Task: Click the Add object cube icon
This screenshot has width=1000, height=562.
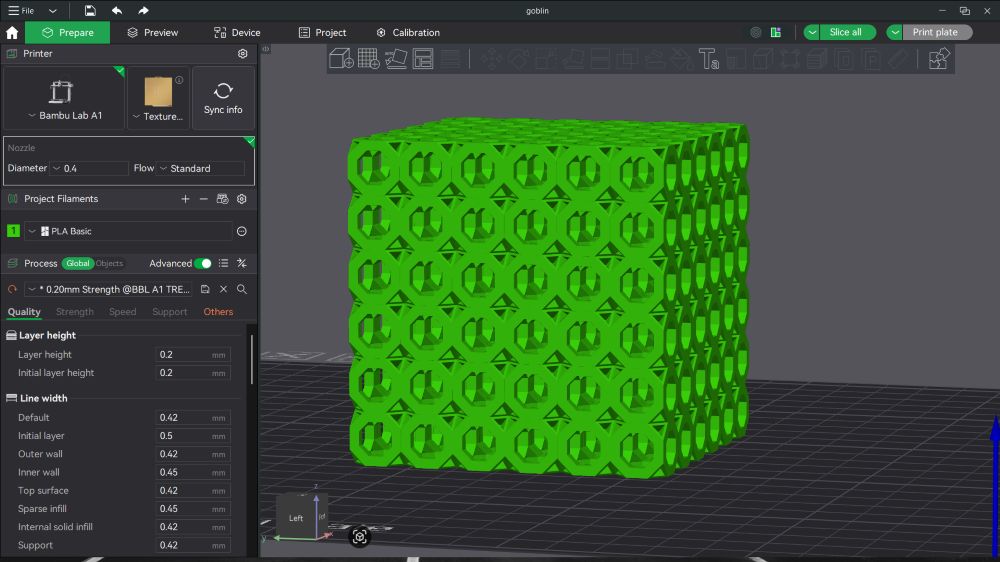Action: (341, 59)
